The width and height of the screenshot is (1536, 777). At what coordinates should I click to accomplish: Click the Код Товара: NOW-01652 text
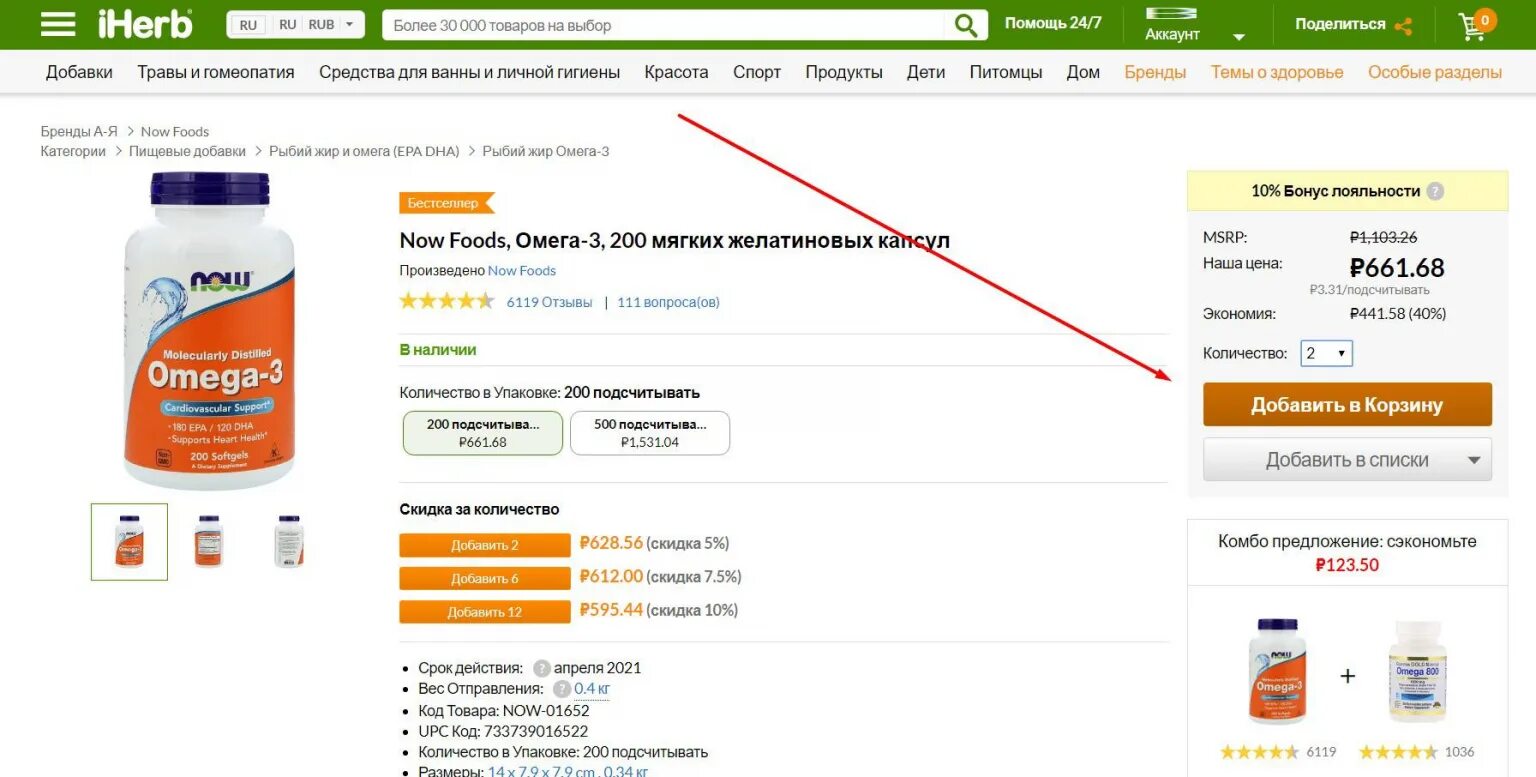point(504,711)
